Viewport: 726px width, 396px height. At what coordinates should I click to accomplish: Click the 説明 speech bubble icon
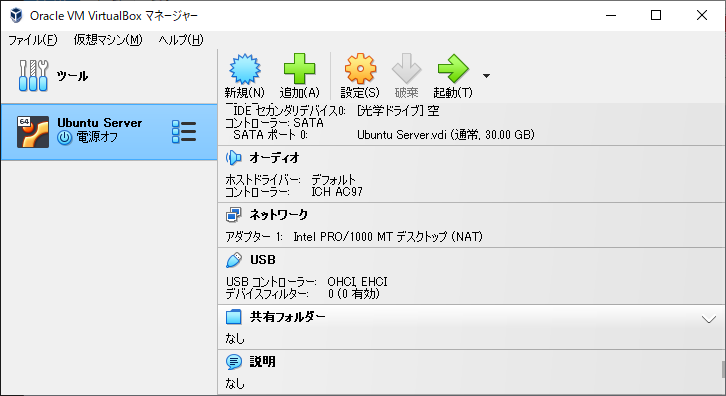233,362
